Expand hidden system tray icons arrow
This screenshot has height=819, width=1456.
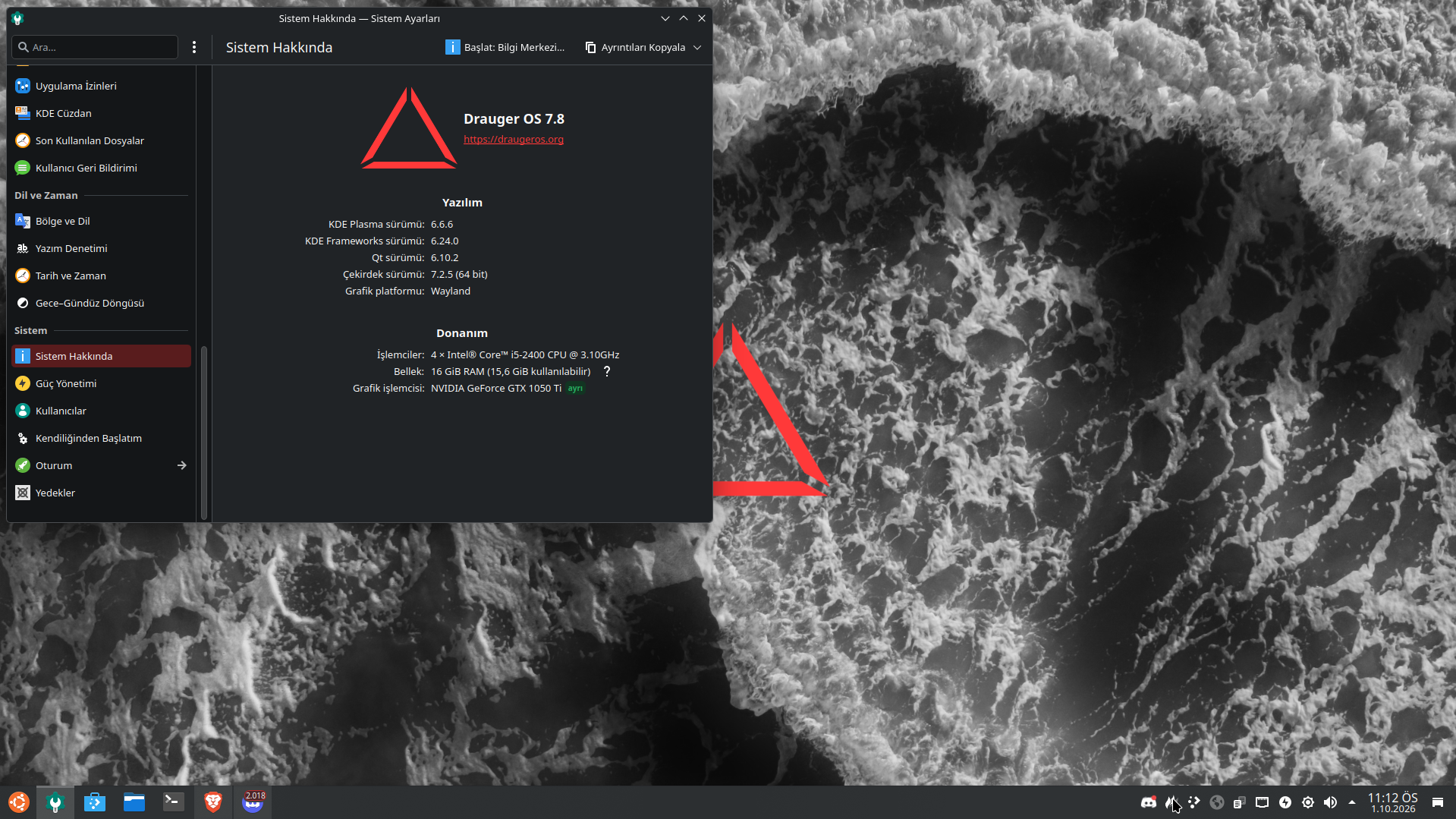pos(1352,802)
